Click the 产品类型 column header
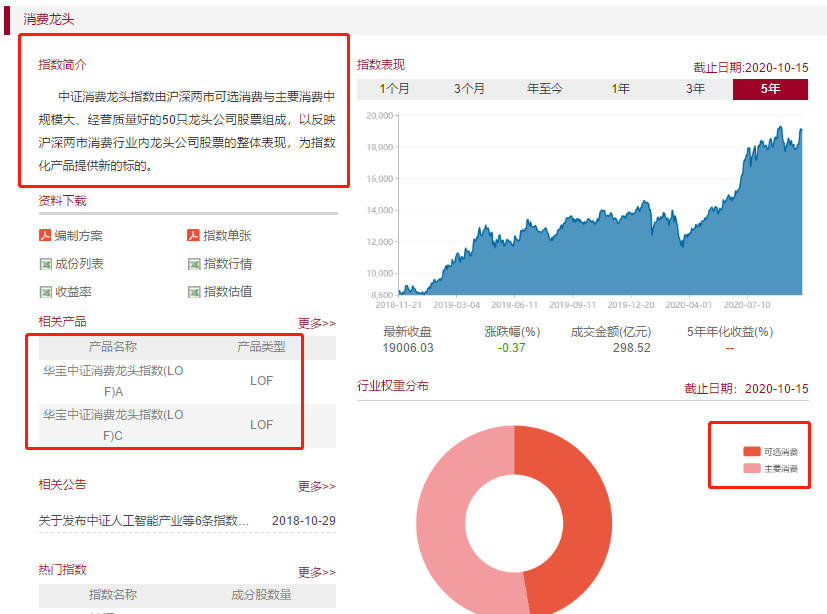The image size is (827, 614). click(x=261, y=347)
